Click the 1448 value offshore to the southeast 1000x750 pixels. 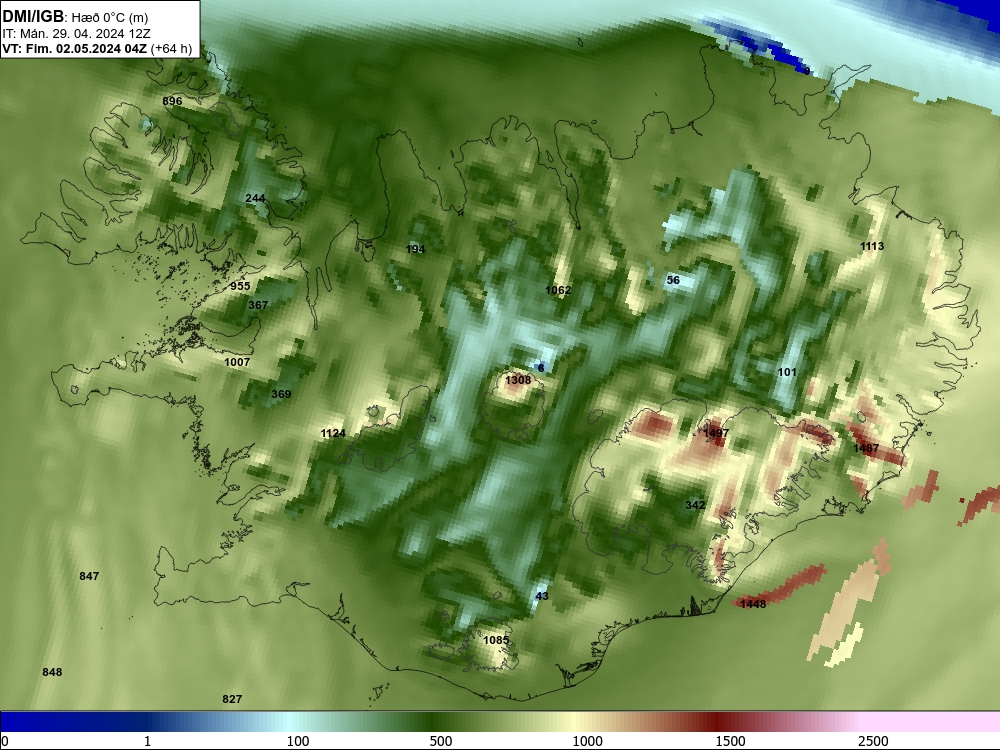753,604
